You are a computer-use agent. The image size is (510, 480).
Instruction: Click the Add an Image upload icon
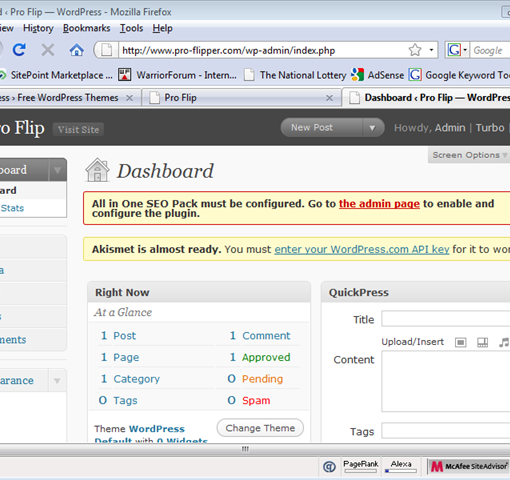coord(460,342)
